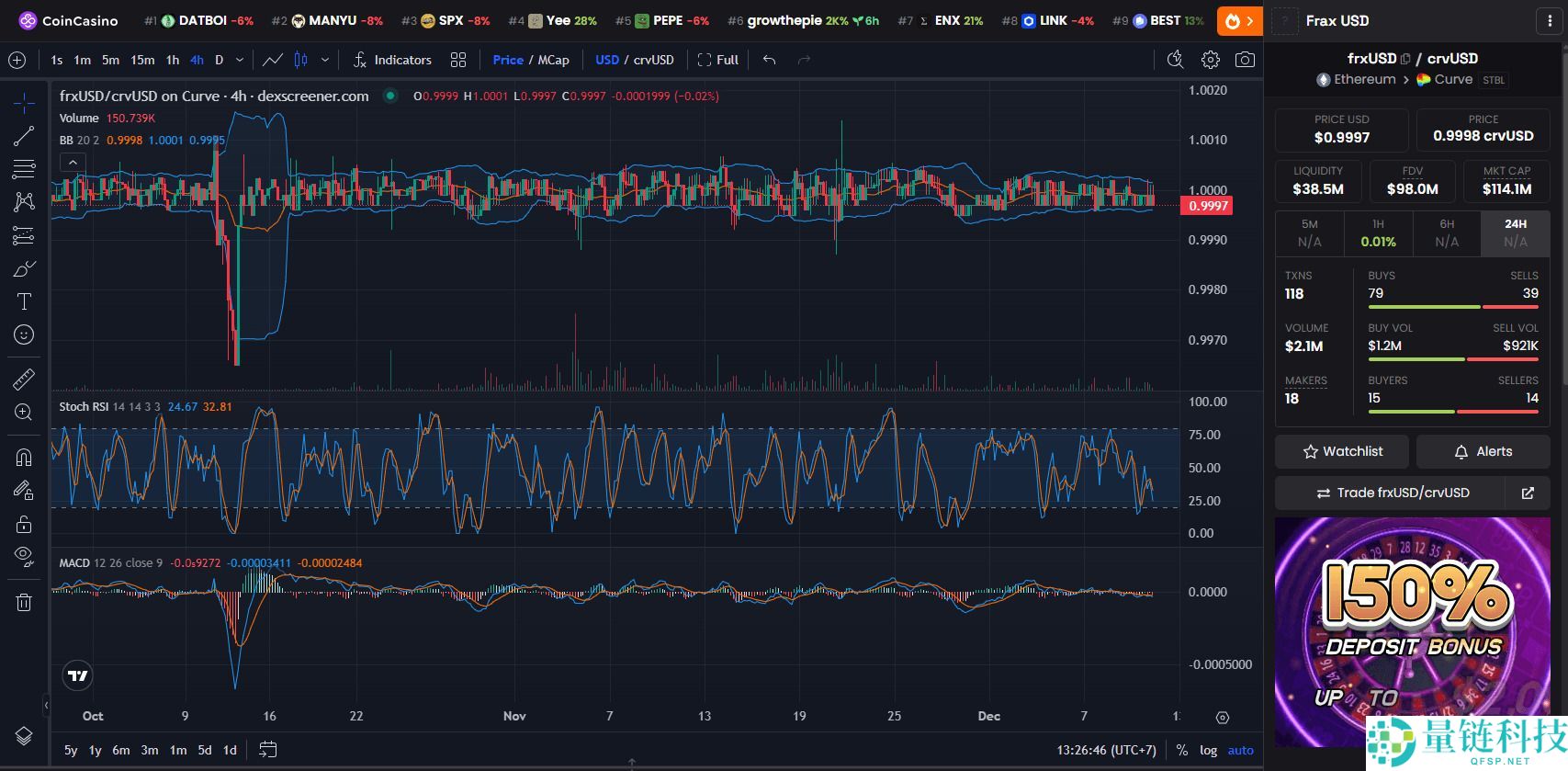Show the 5M stats tab
This screenshot has width=1568, height=771.
point(1309,233)
